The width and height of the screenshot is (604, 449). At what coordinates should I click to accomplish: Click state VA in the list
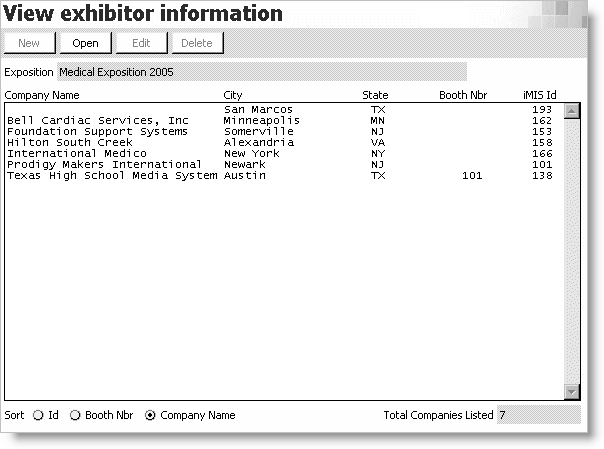(378, 142)
